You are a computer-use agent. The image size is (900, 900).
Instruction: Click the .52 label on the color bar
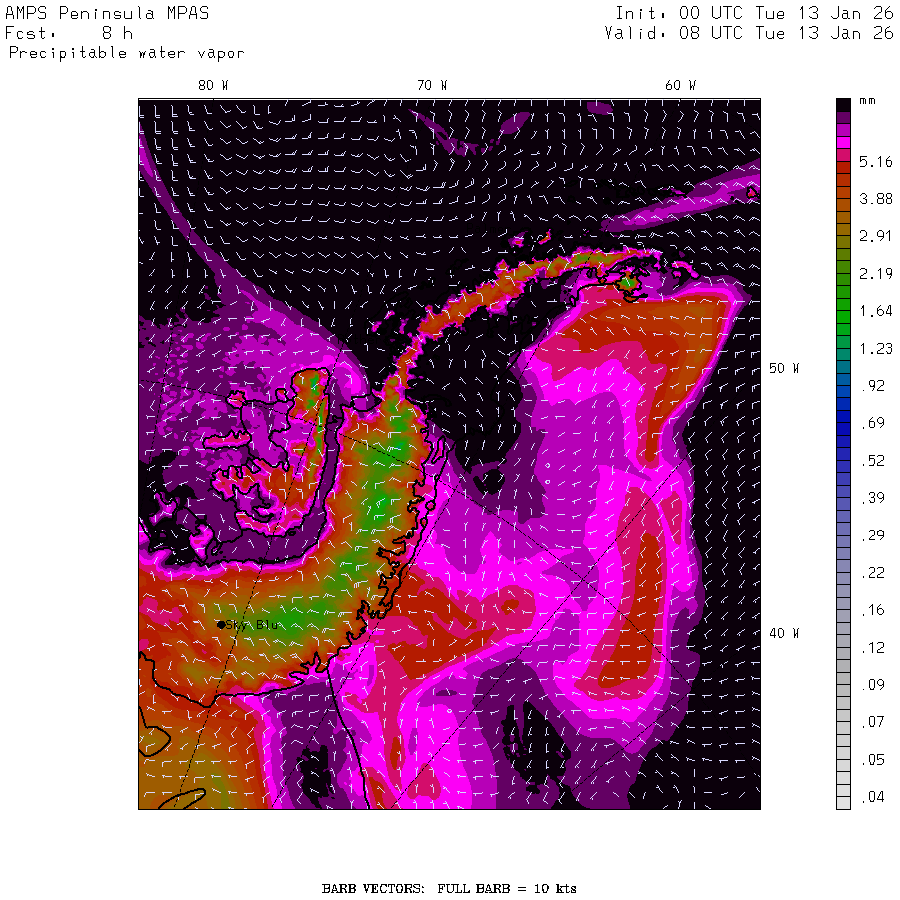[875, 461]
